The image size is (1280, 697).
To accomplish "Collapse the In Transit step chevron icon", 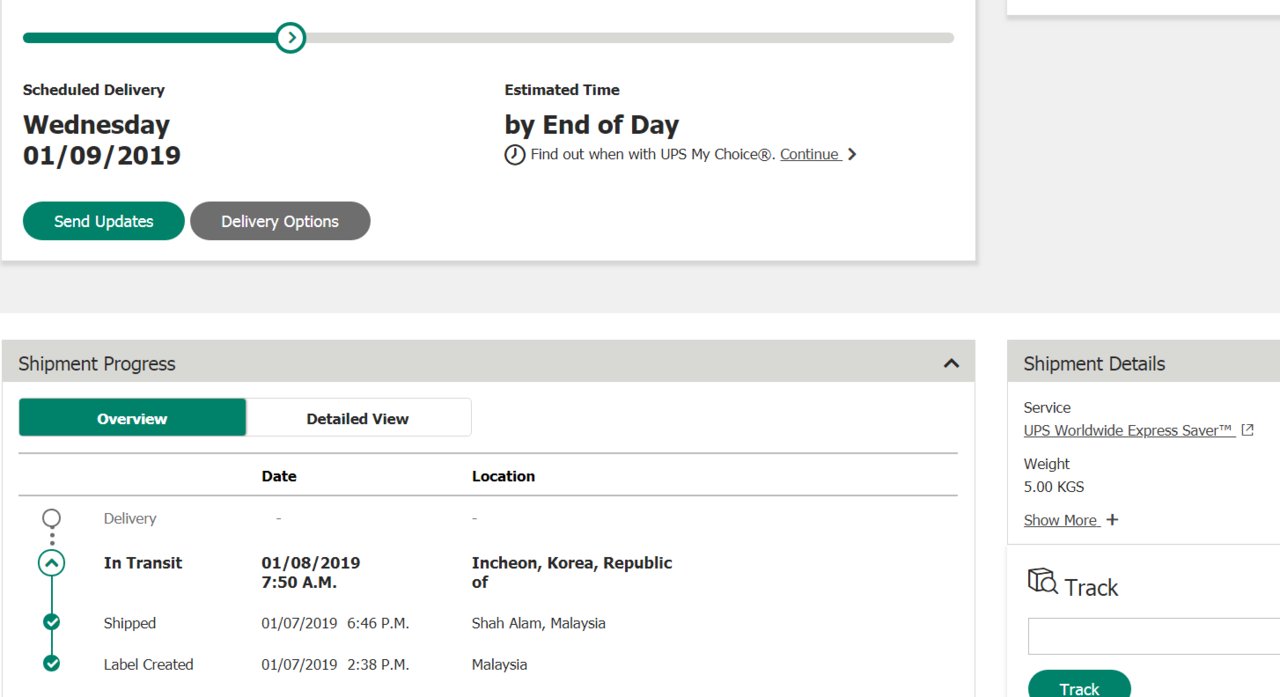I will (x=52, y=563).
